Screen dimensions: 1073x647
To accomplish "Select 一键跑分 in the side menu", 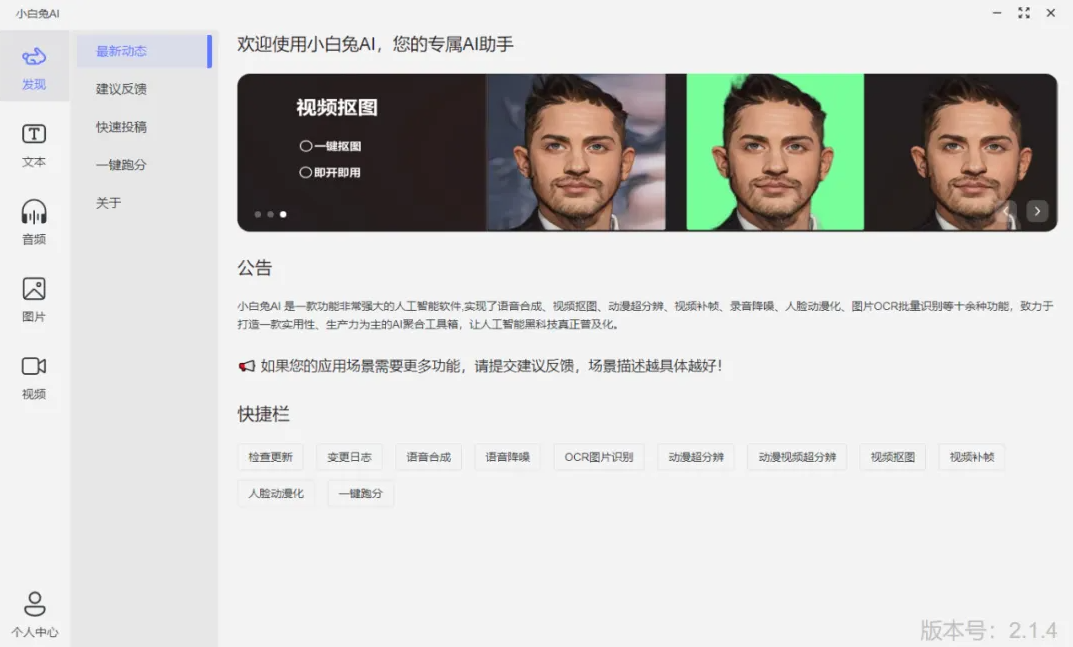I will (121, 165).
